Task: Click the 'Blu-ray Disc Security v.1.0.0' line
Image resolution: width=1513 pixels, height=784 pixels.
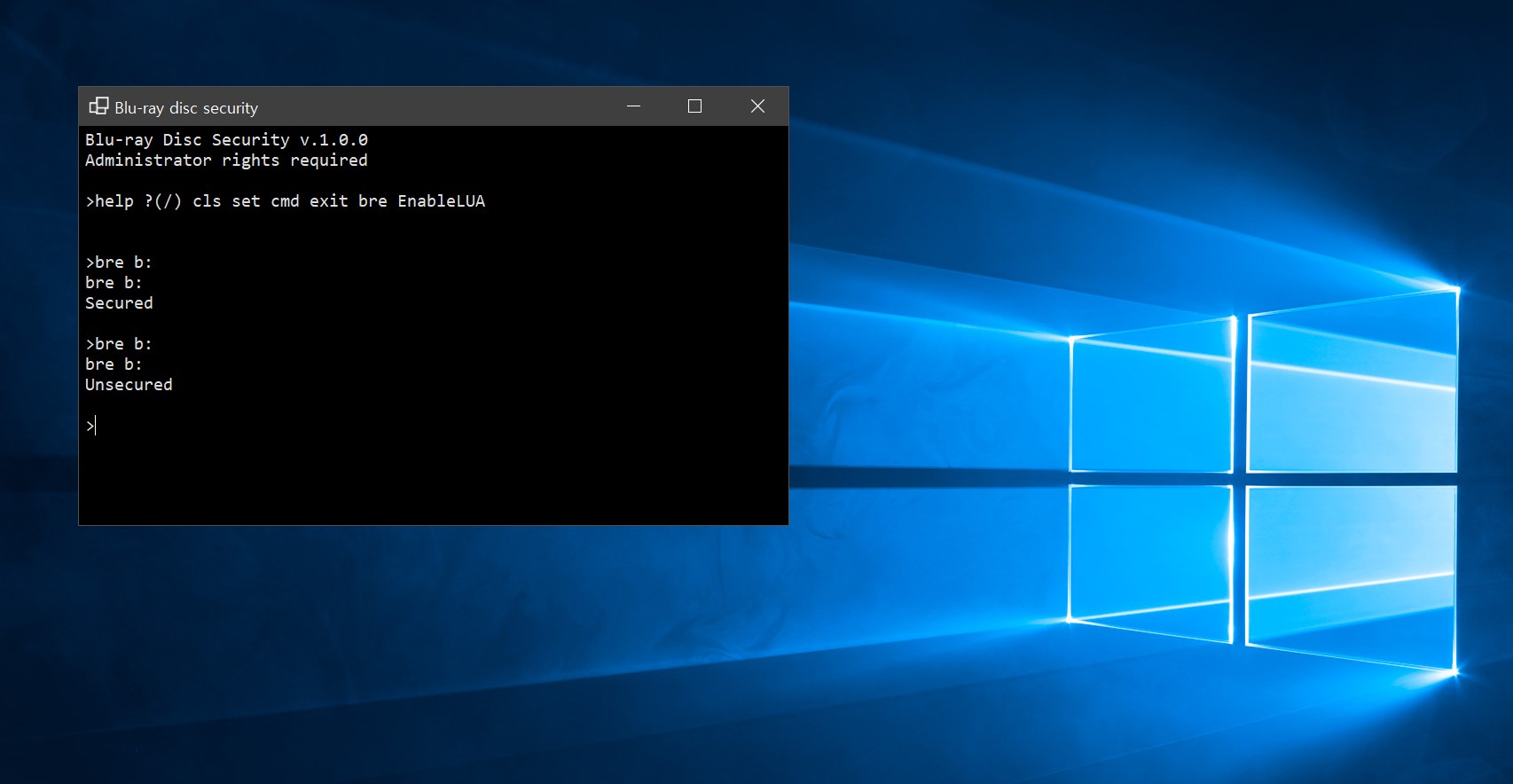Action: point(226,140)
